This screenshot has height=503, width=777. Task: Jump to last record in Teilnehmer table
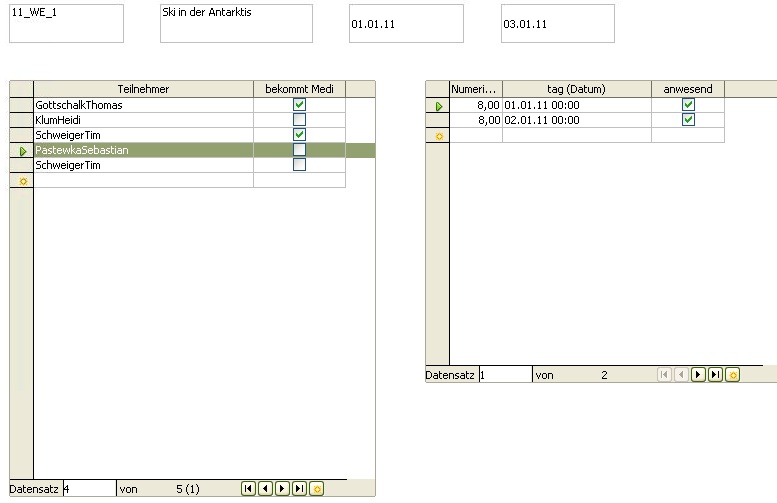tap(299, 489)
